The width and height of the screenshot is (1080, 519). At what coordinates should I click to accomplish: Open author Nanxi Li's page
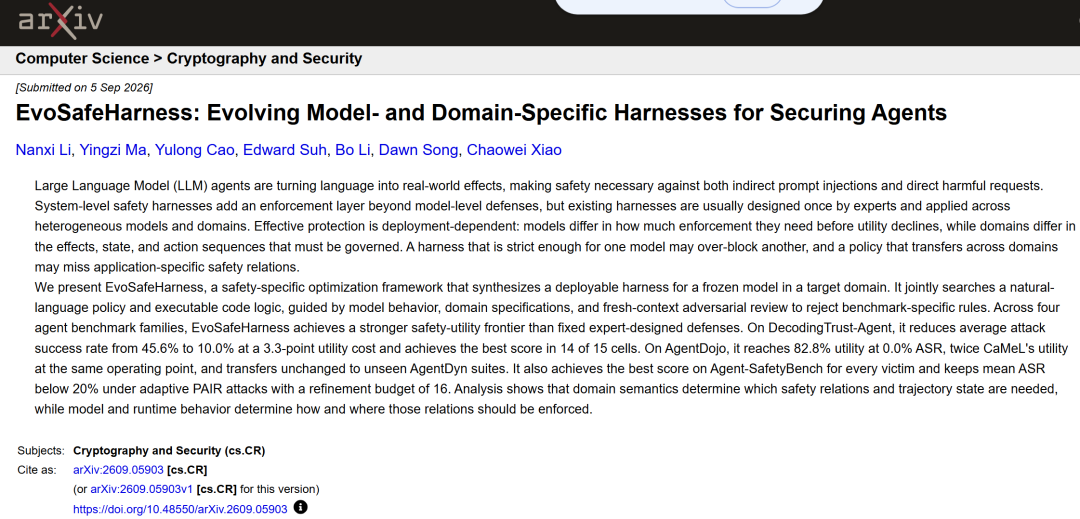[43, 150]
